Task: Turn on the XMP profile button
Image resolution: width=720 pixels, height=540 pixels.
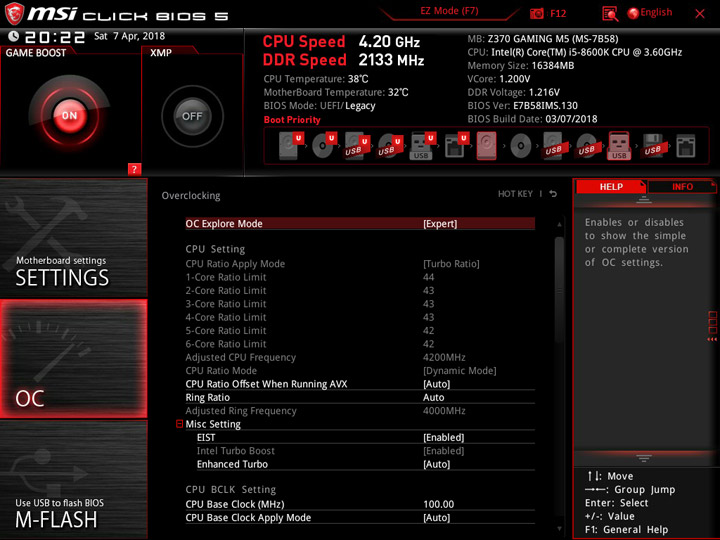Action: pos(192,116)
